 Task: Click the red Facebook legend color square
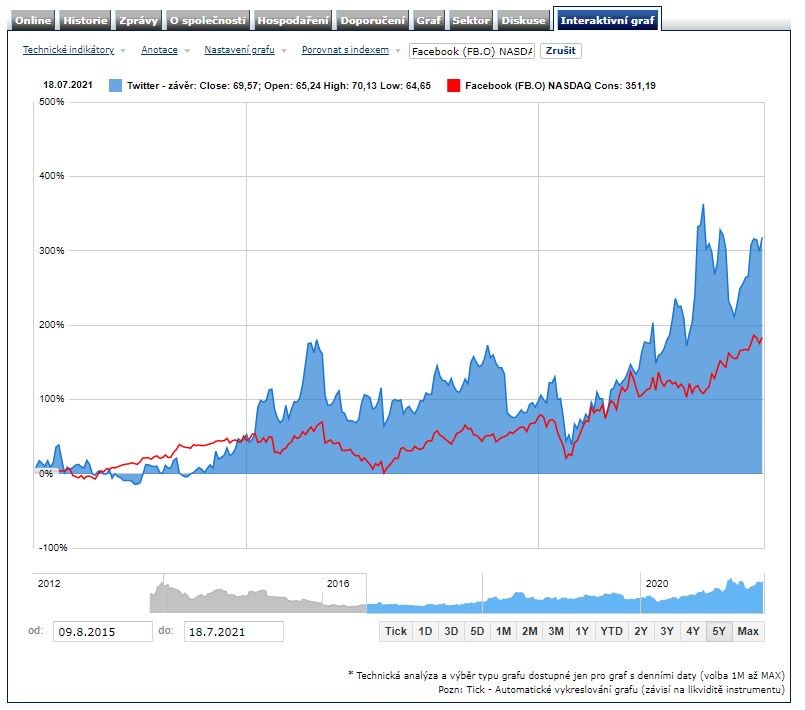453,86
